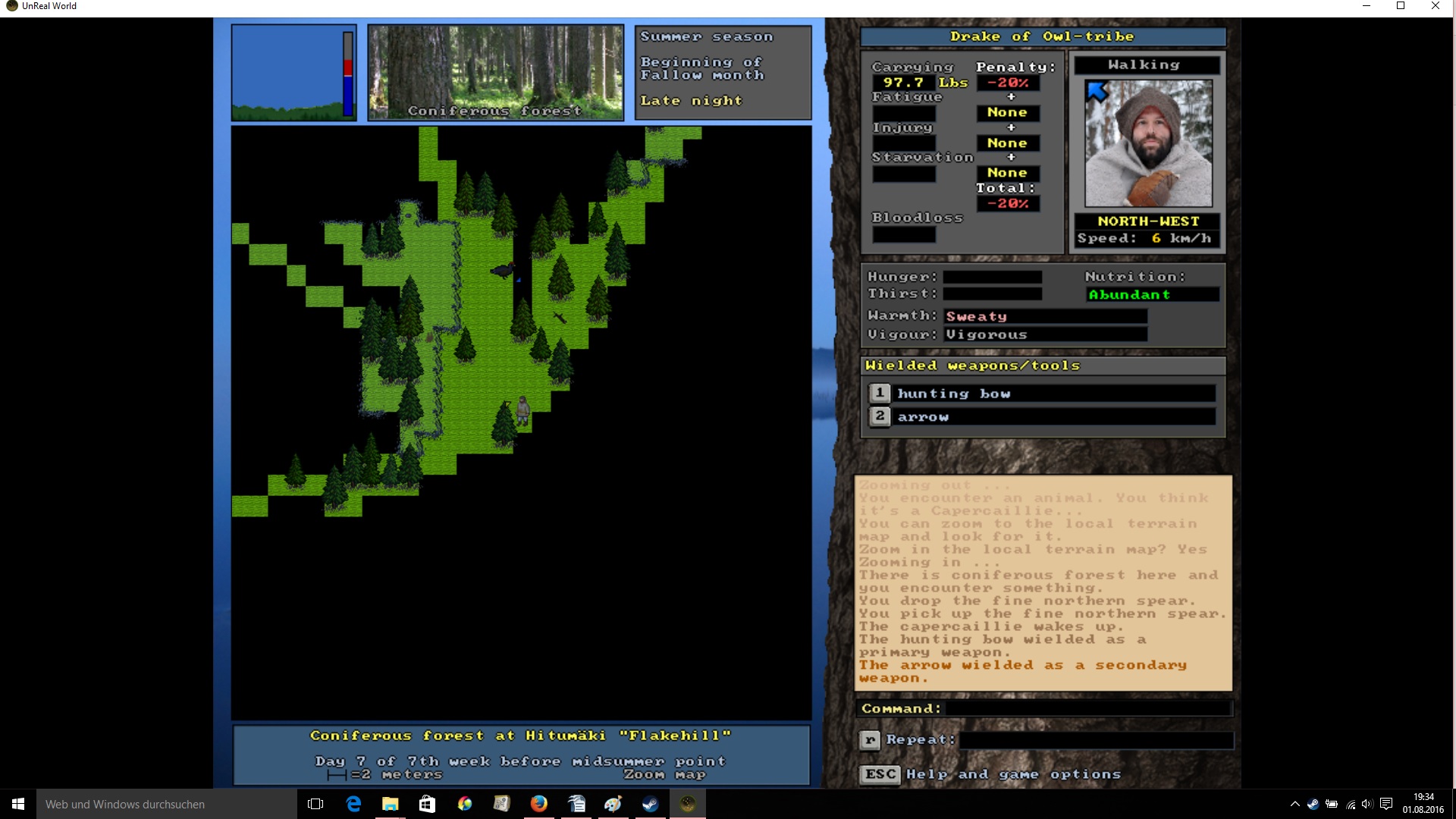Select weapon slot 2 arrow

click(1042, 417)
